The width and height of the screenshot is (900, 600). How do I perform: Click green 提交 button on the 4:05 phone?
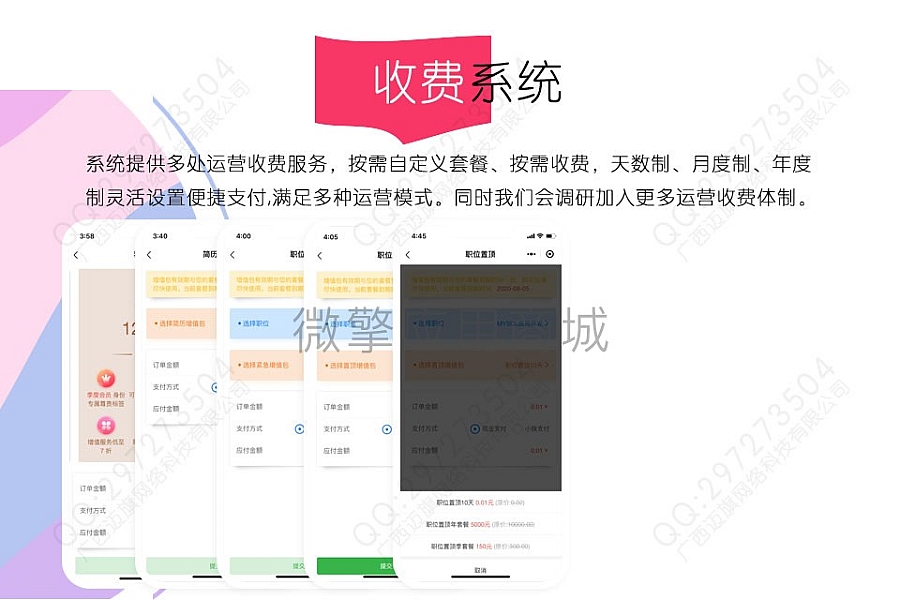[355, 566]
